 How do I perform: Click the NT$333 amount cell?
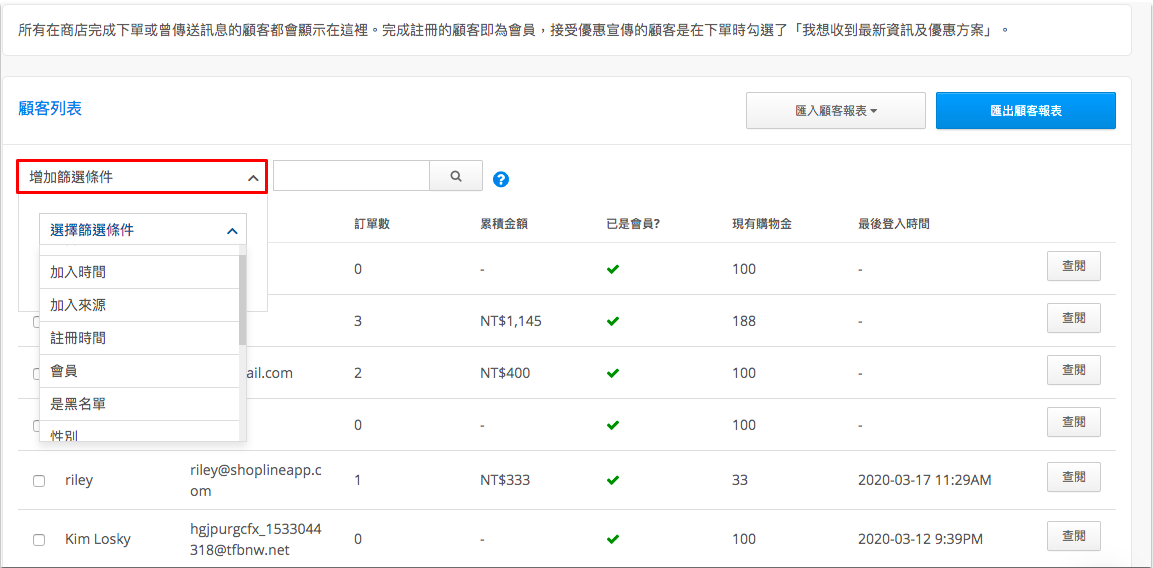tap(504, 480)
